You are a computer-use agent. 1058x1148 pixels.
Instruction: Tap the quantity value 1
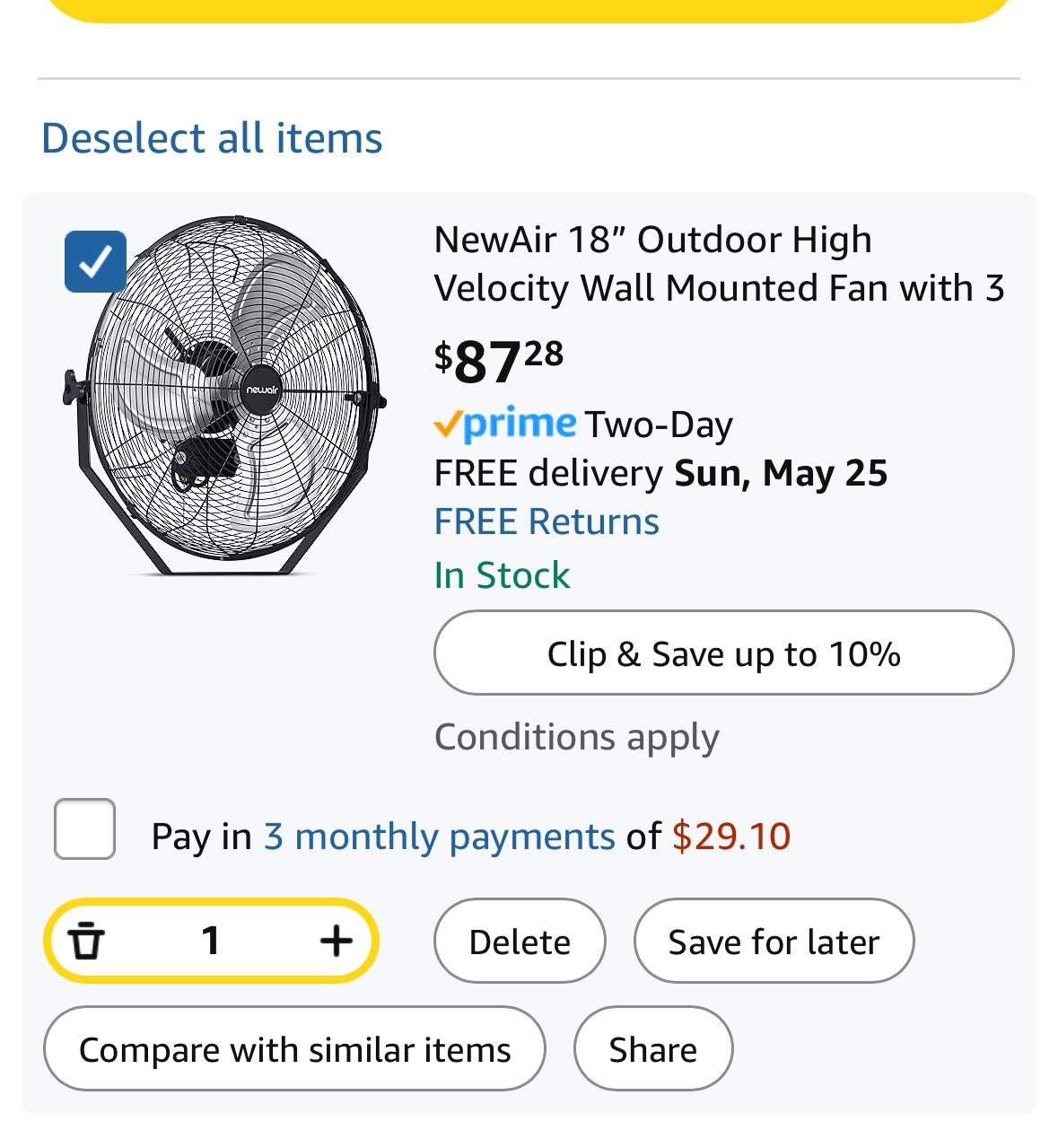tap(211, 941)
